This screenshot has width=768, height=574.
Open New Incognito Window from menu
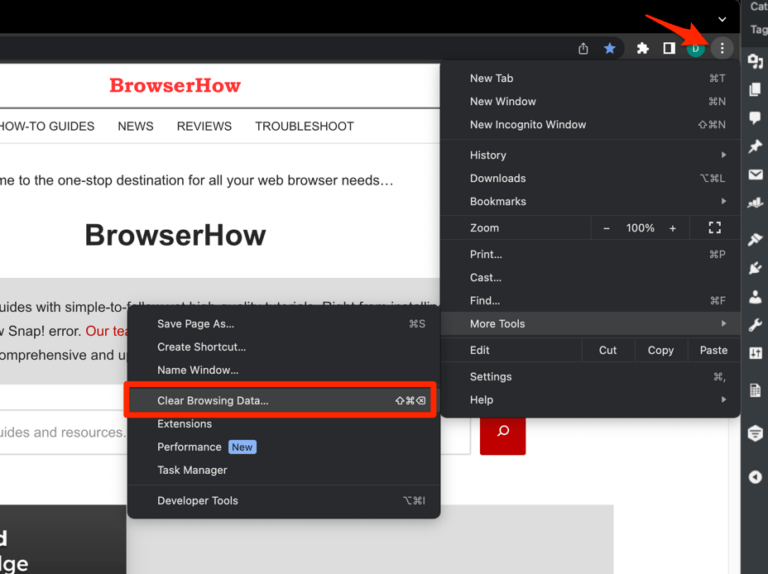pyautogui.click(x=528, y=125)
